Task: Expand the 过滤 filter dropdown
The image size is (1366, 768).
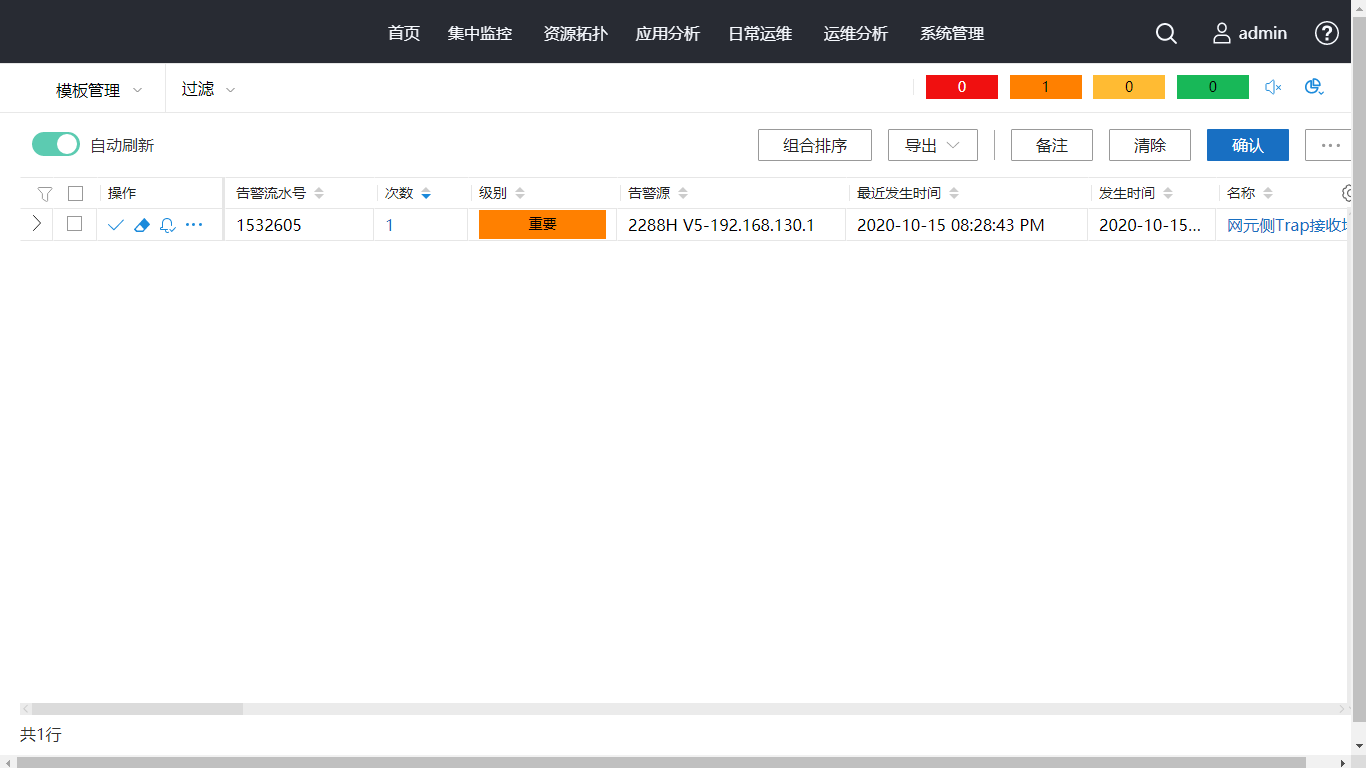Action: pos(208,89)
